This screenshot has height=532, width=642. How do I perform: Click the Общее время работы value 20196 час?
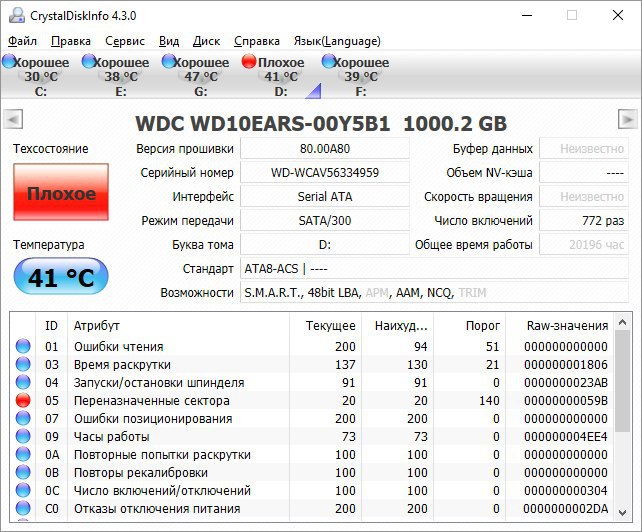(x=584, y=244)
